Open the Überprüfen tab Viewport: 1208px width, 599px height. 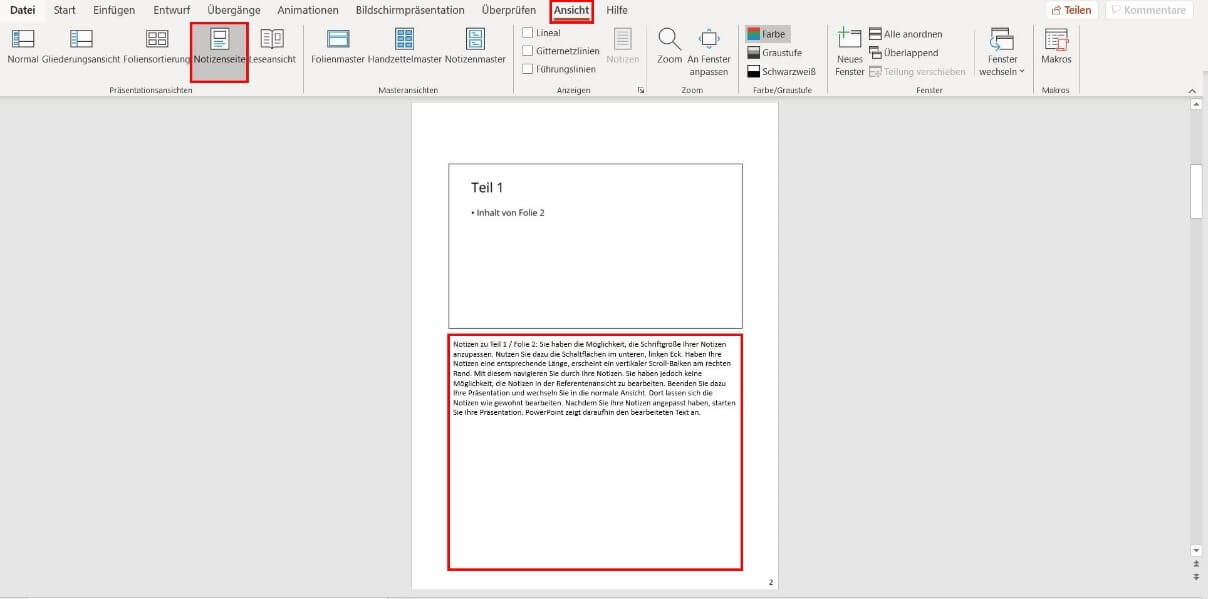508,10
